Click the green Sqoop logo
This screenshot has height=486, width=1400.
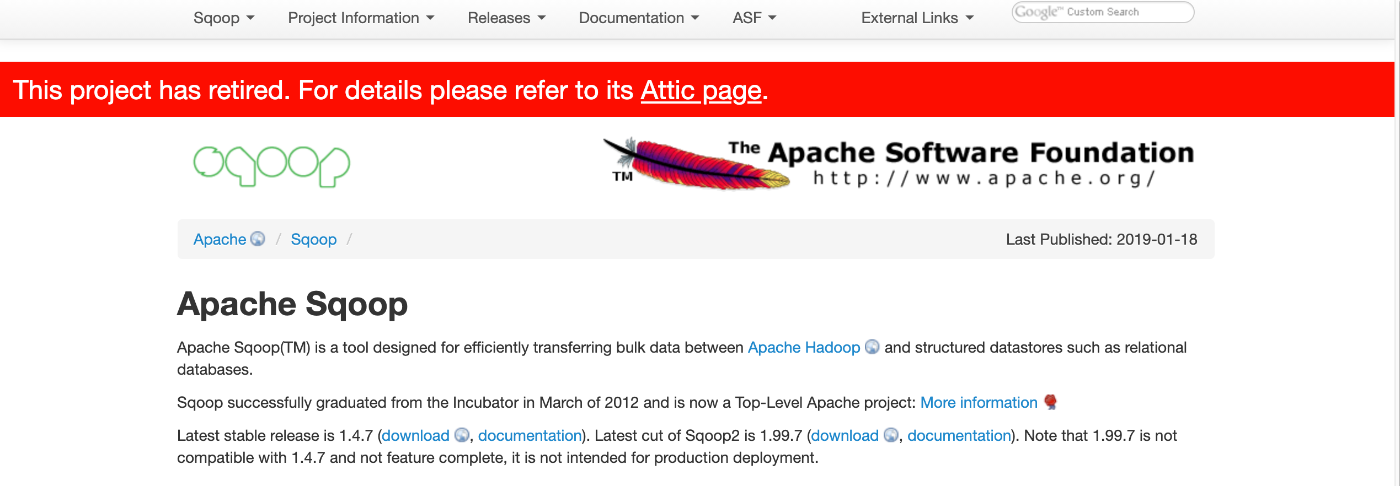click(x=272, y=165)
